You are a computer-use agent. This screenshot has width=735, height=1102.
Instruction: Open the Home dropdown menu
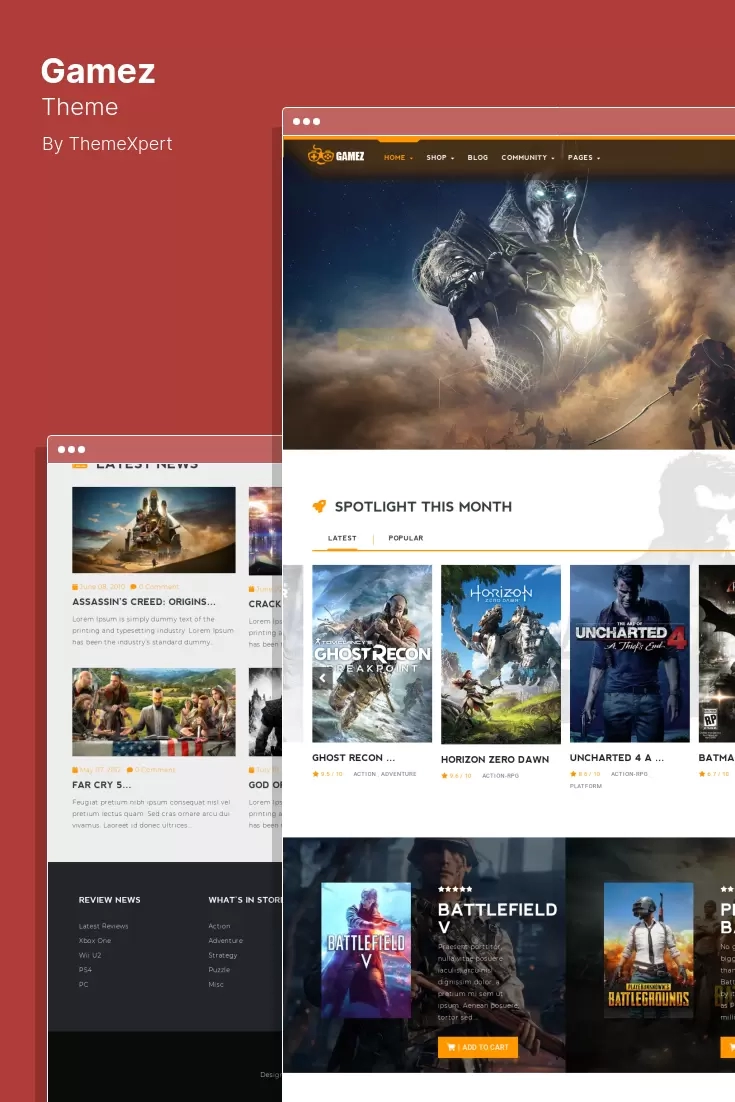[x=398, y=157]
